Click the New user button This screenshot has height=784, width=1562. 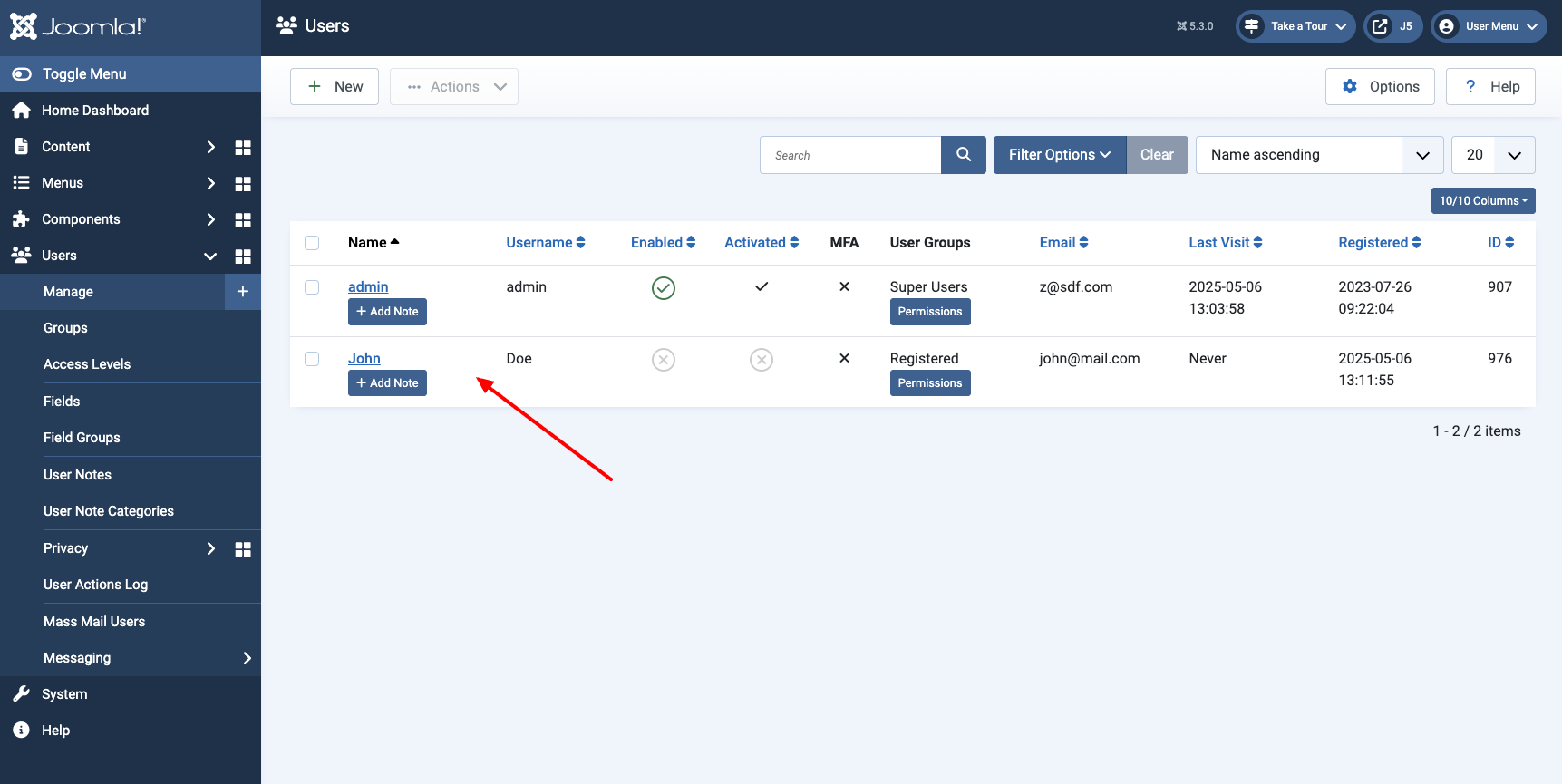335,87
